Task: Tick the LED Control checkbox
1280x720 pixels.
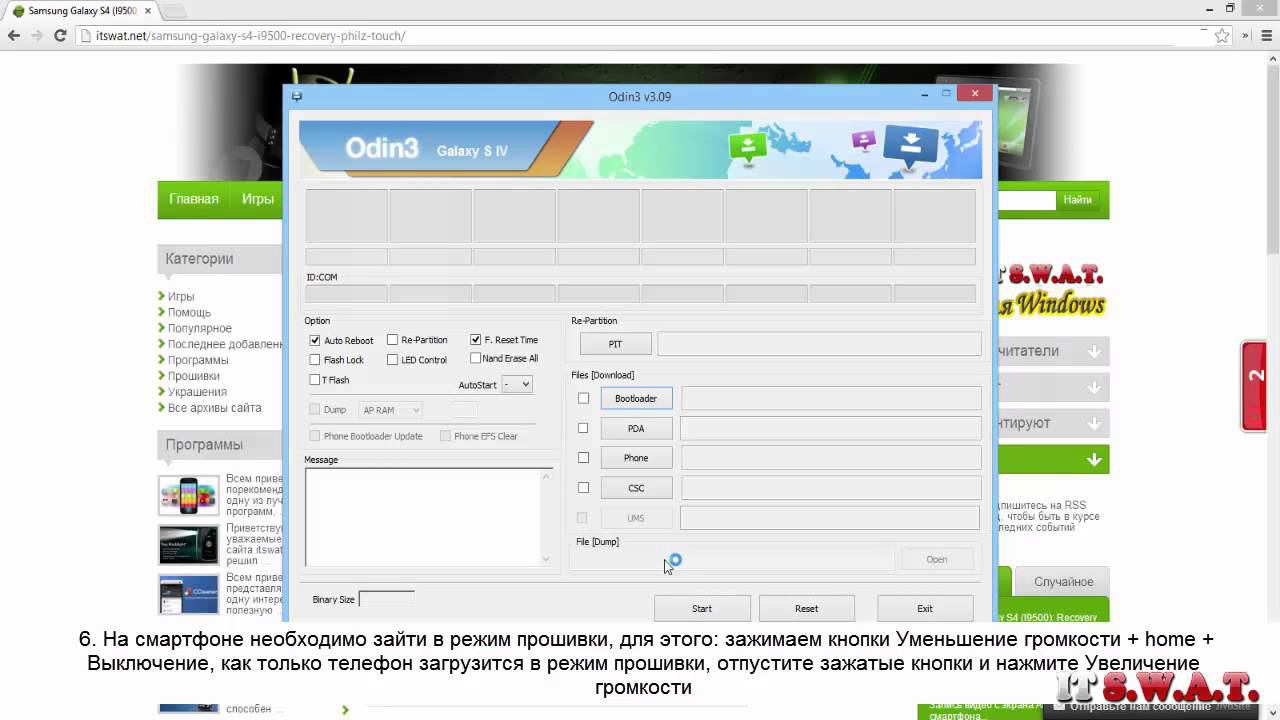Action: [x=392, y=360]
